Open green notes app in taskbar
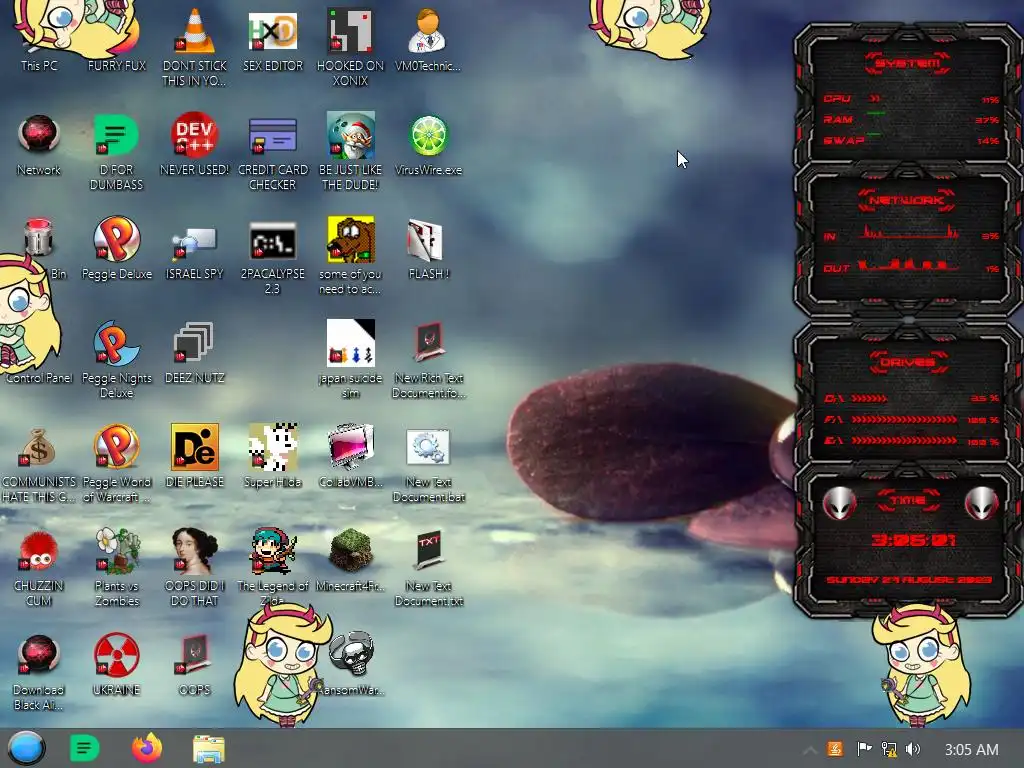The width and height of the screenshot is (1024, 768). click(84, 748)
